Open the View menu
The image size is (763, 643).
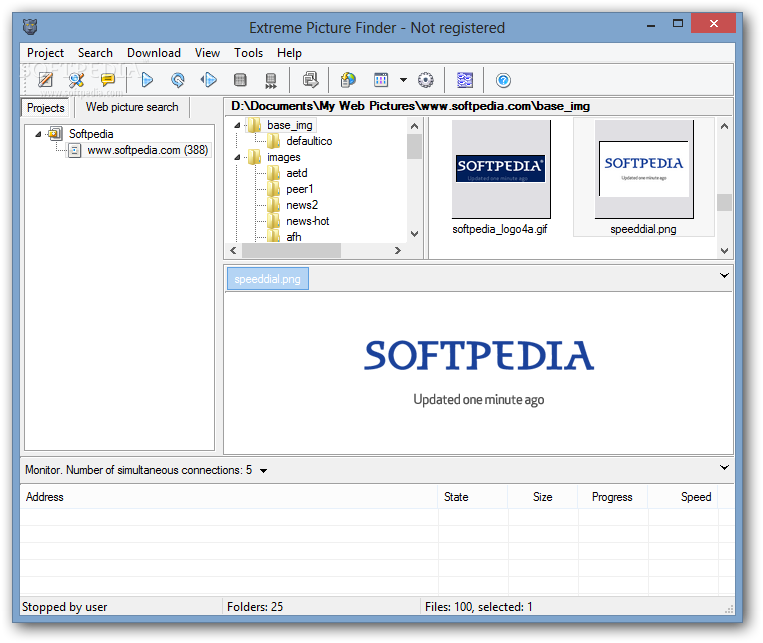coord(207,53)
